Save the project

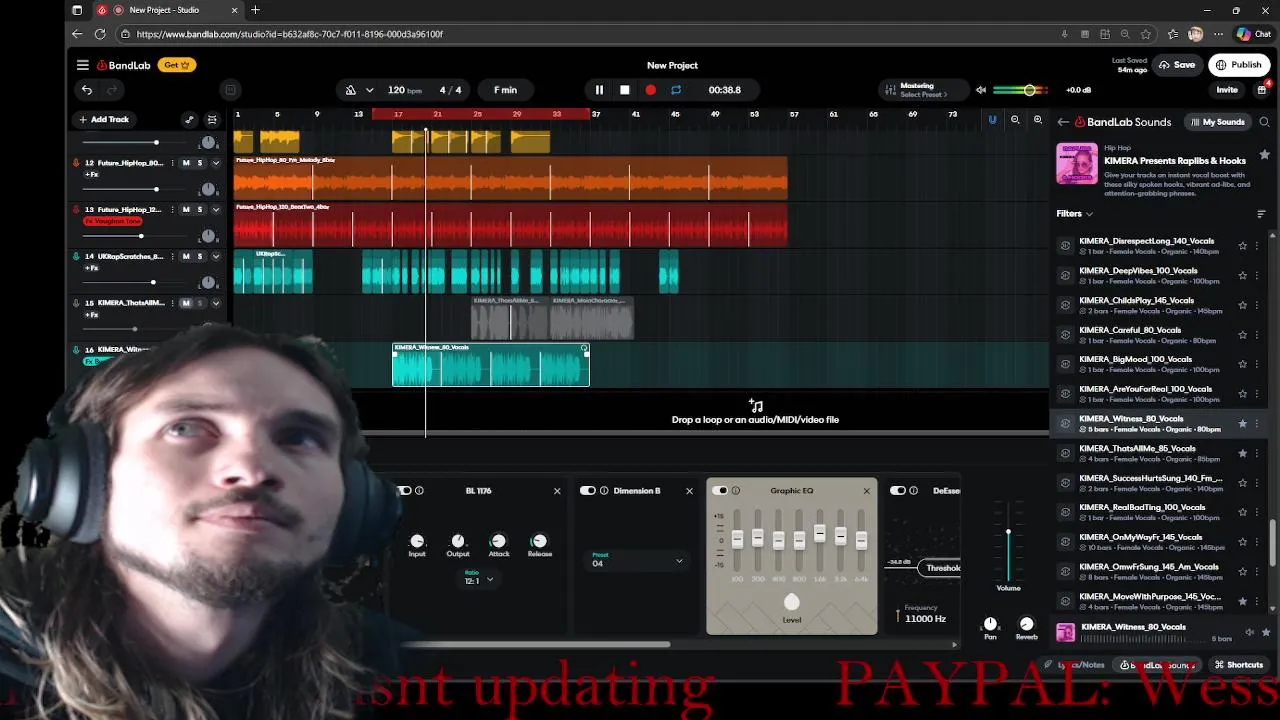(1177, 65)
